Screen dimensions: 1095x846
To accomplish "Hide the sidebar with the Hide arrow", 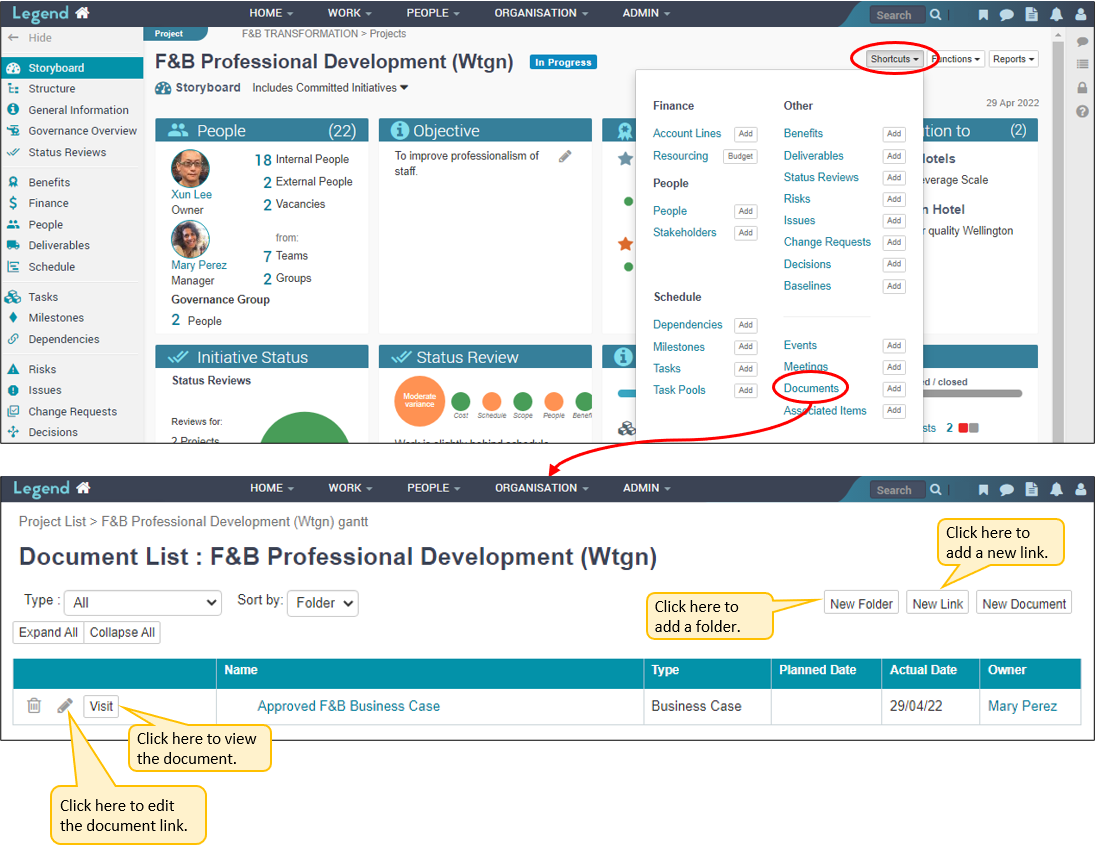I will pyautogui.click(x=30, y=38).
